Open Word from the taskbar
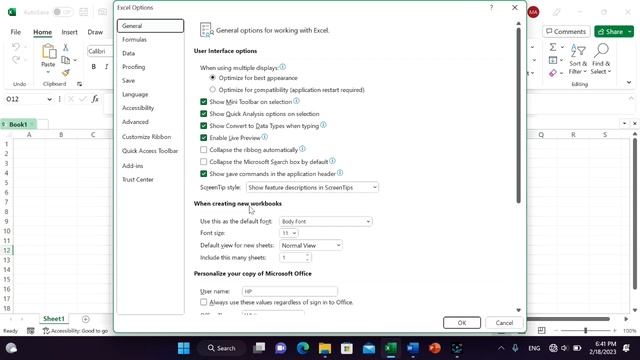 click(413, 348)
